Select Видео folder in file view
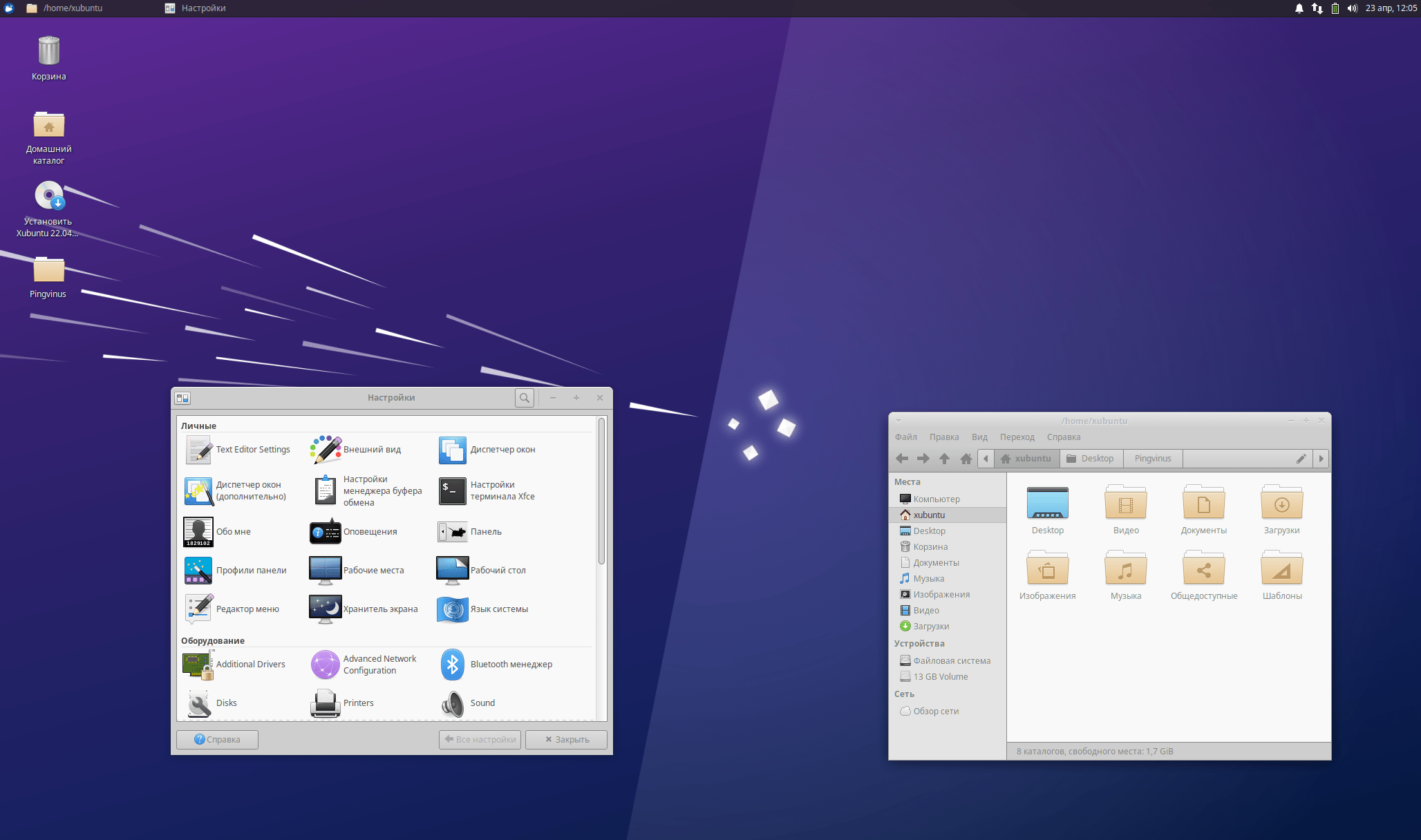This screenshot has height=840, width=1421. pos(1126,510)
